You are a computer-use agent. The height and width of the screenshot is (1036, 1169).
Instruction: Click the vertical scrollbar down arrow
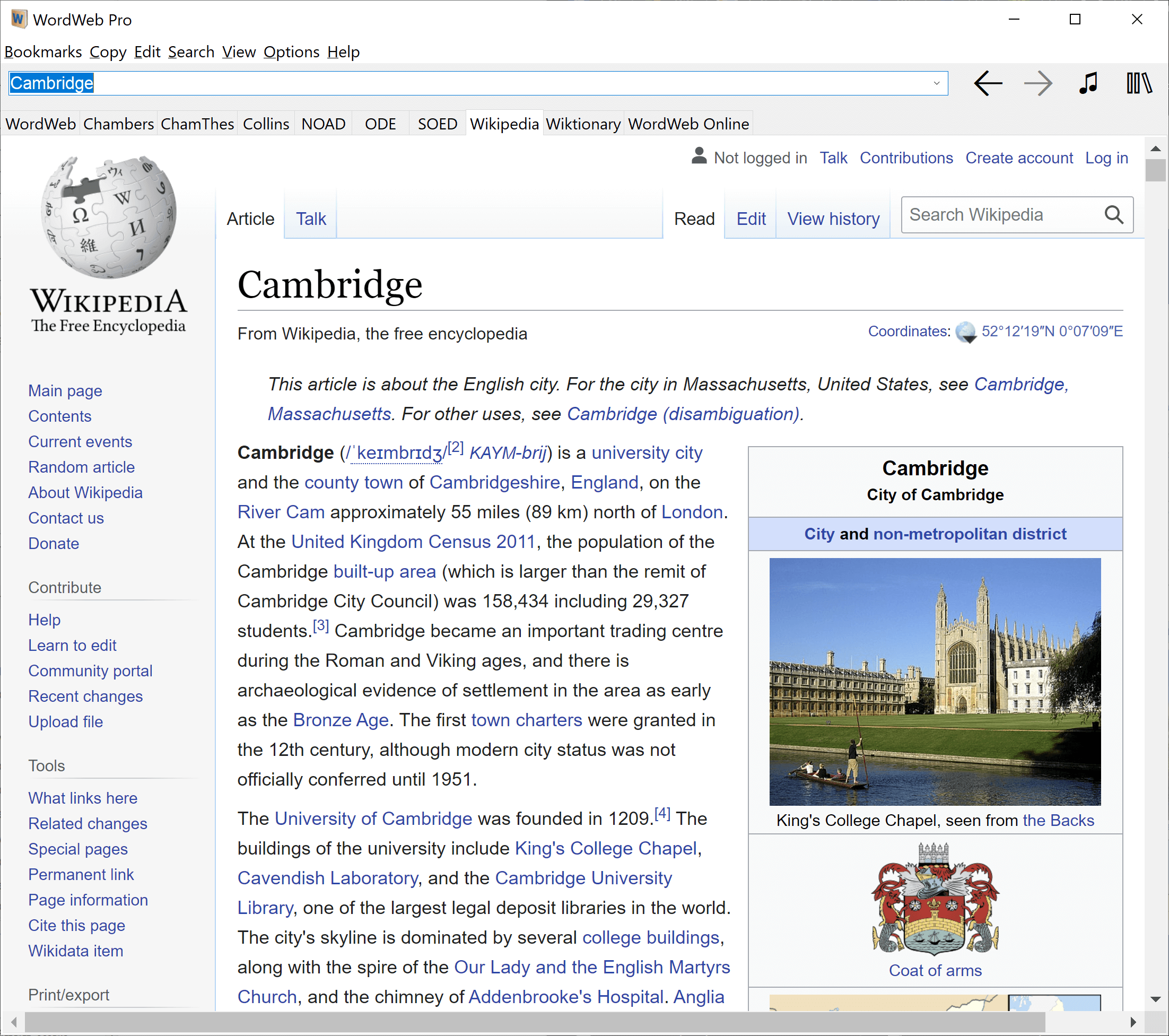tap(1155, 999)
